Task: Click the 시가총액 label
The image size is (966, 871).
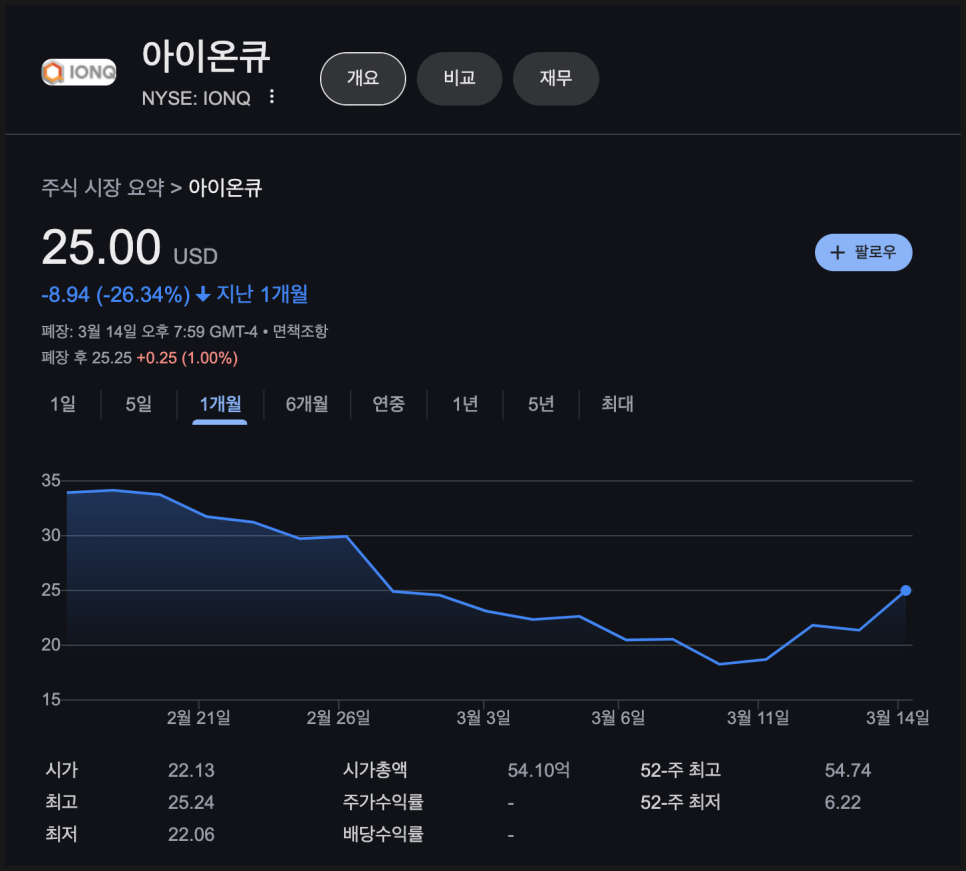Action: click(375, 770)
